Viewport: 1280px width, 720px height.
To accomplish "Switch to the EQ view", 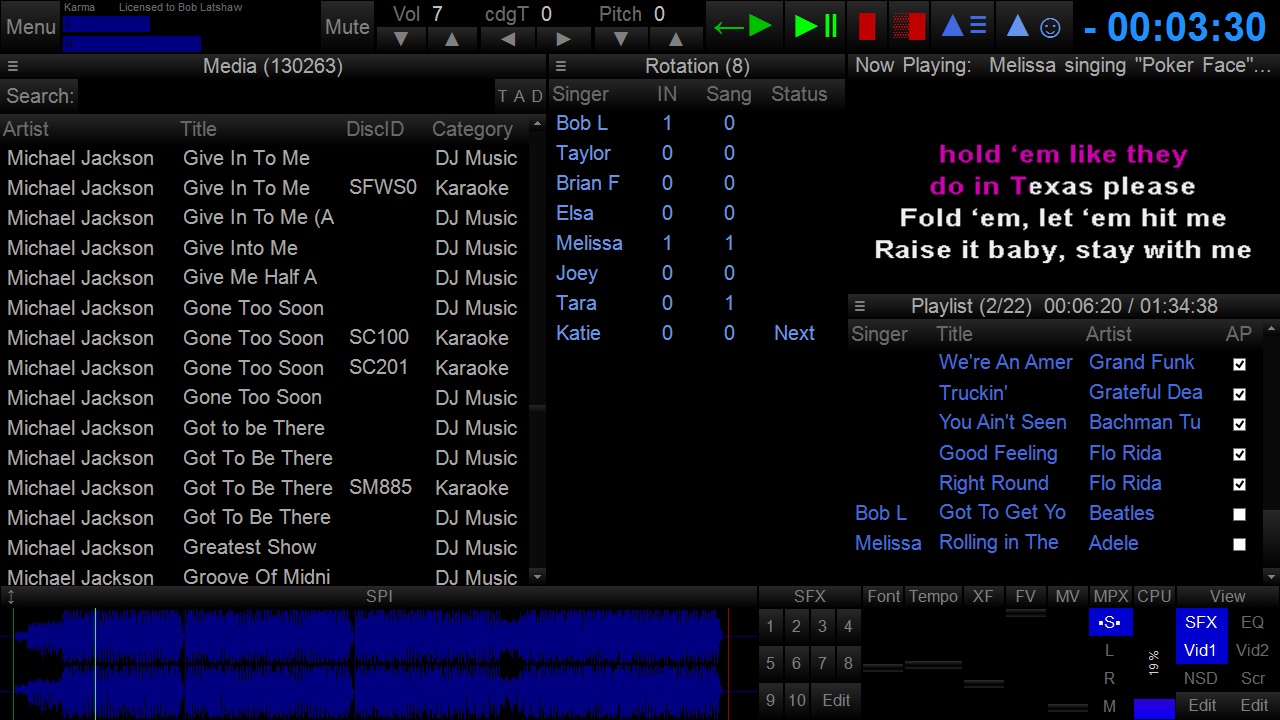I will (1252, 622).
